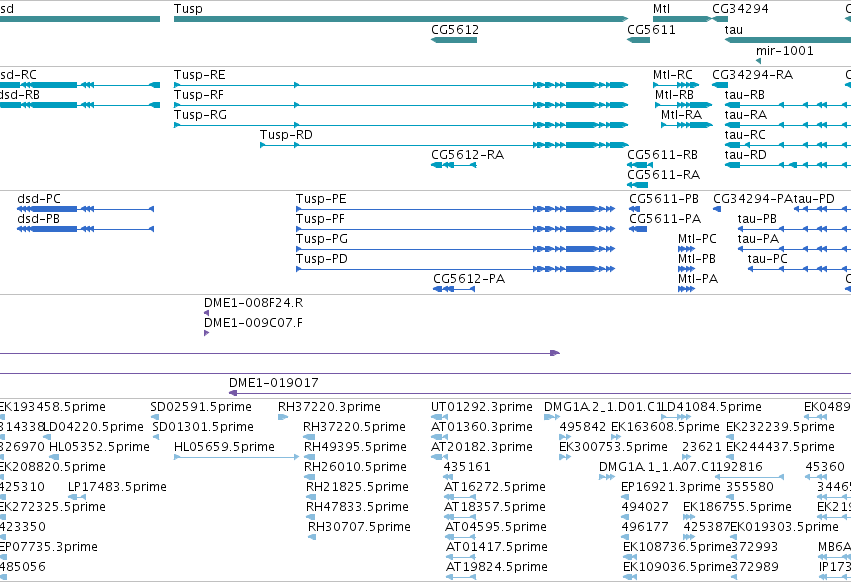The height and width of the screenshot is (582, 851).
Task: Click the AT01360.3prime EST label
Action: (x=482, y=427)
